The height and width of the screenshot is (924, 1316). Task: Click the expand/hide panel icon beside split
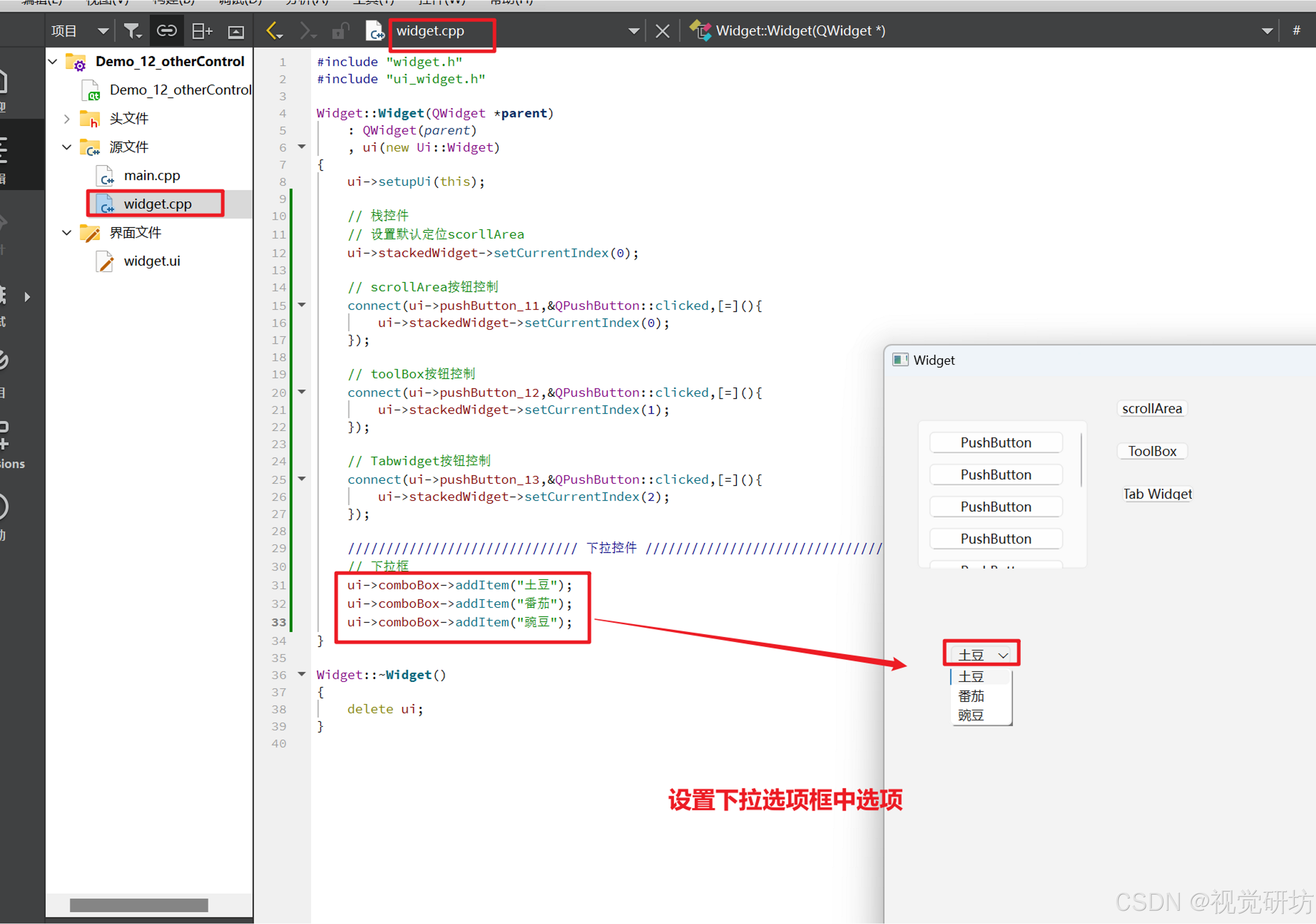point(235,32)
